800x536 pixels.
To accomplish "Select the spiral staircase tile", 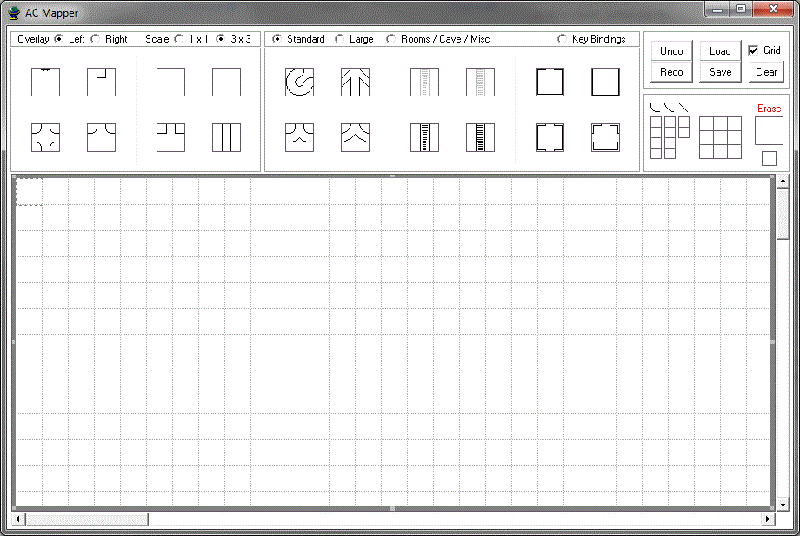I will [299, 82].
